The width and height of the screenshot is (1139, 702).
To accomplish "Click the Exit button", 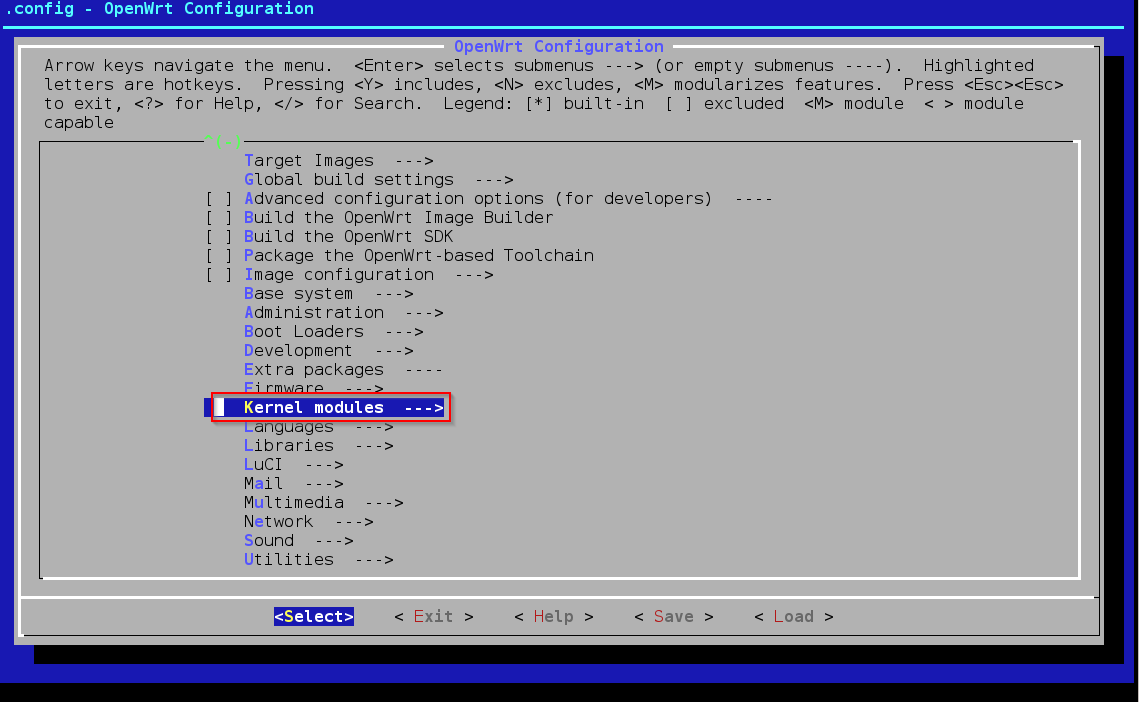I will [433, 617].
